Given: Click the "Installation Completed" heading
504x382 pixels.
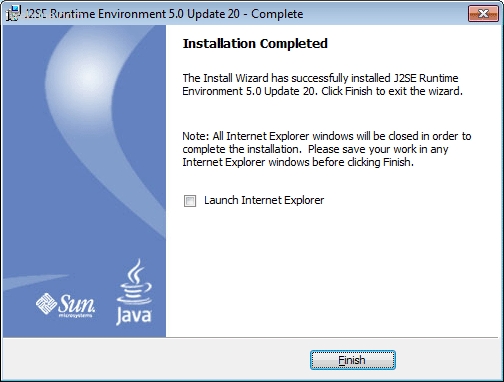Looking at the screenshot, I should [x=255, y=44].
